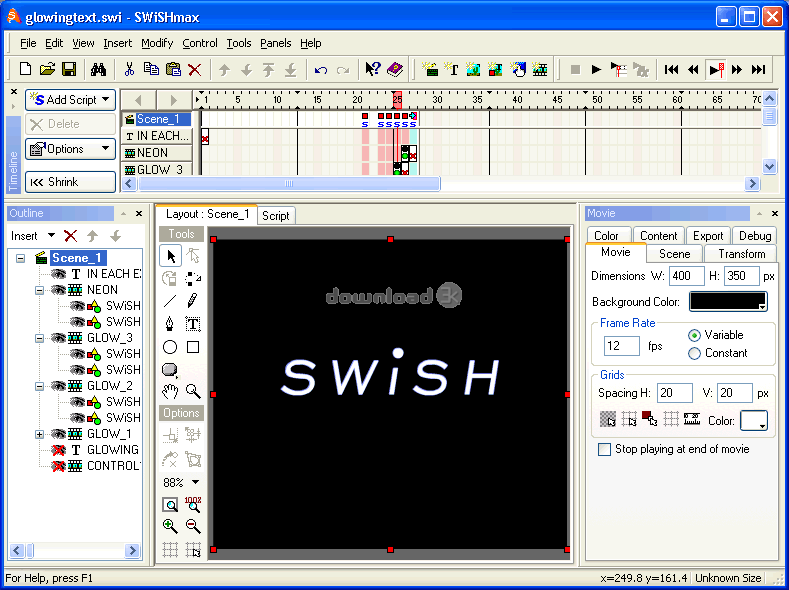Click the Fit scene in window icon
789x590 pixels.
coord(170,504)
